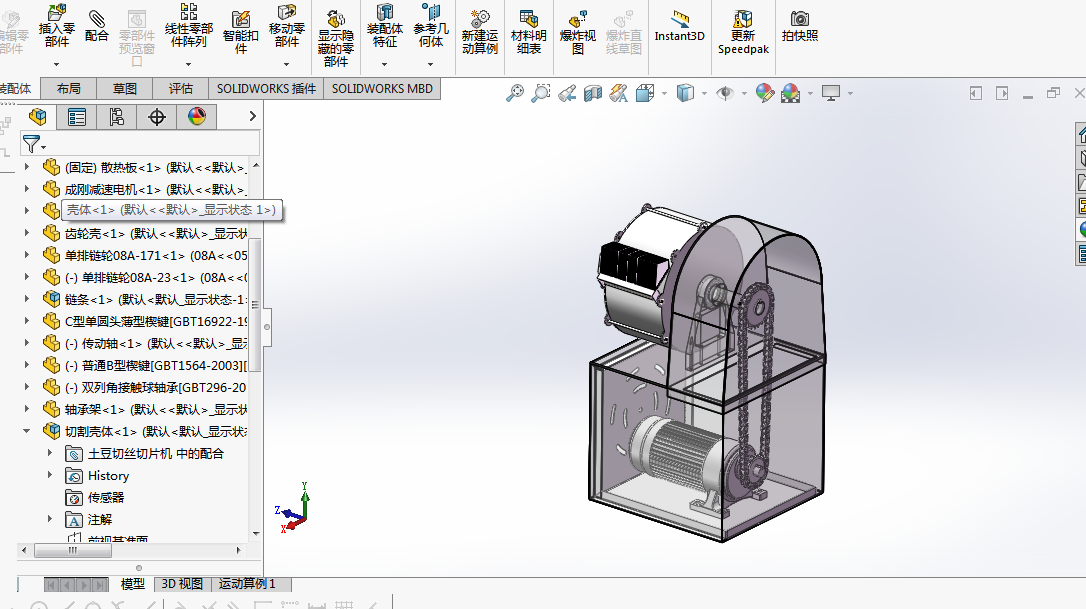Open the 3D 视图 bottom tab
Image resolution: width=1086 pixels, height=609 pixels.
[x=182, y=584]
